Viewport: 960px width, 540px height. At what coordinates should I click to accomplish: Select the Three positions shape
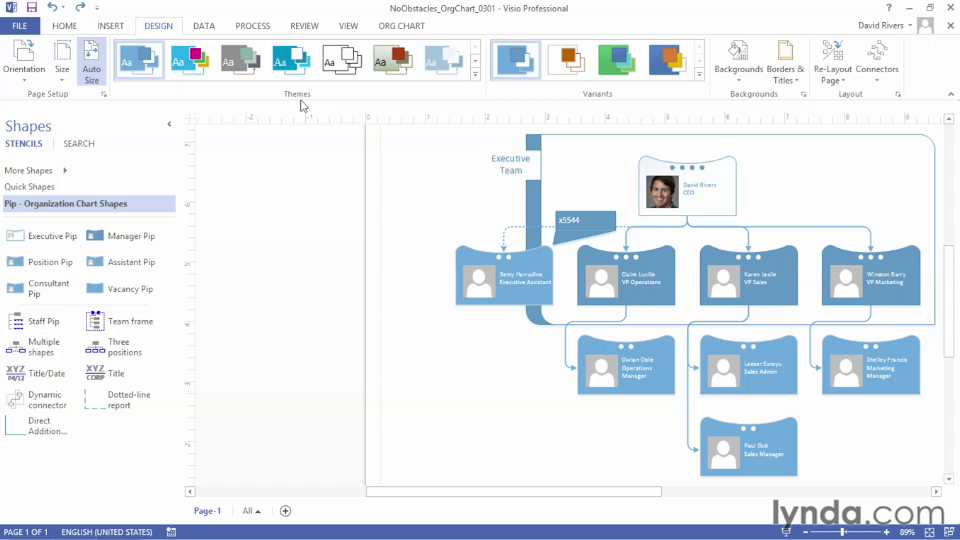point(114,347)
